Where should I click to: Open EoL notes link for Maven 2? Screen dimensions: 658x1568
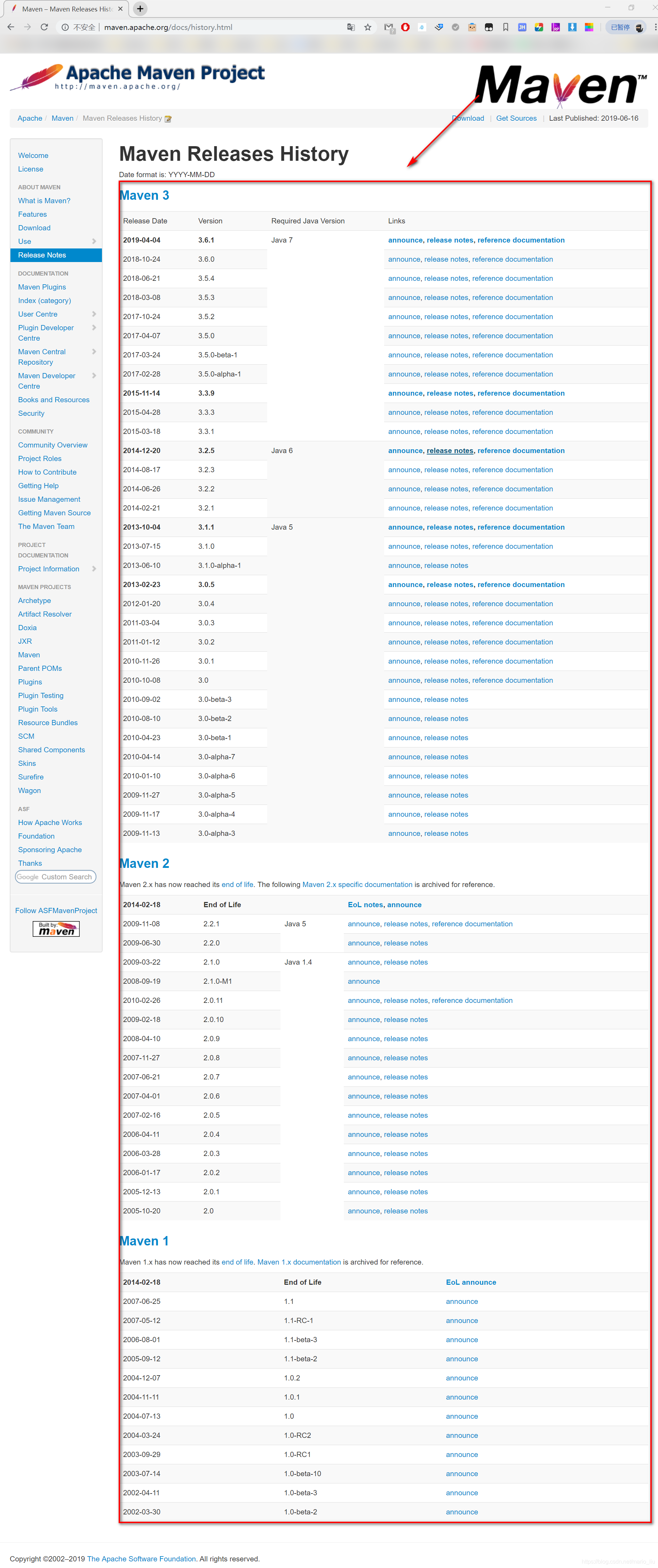365,905
